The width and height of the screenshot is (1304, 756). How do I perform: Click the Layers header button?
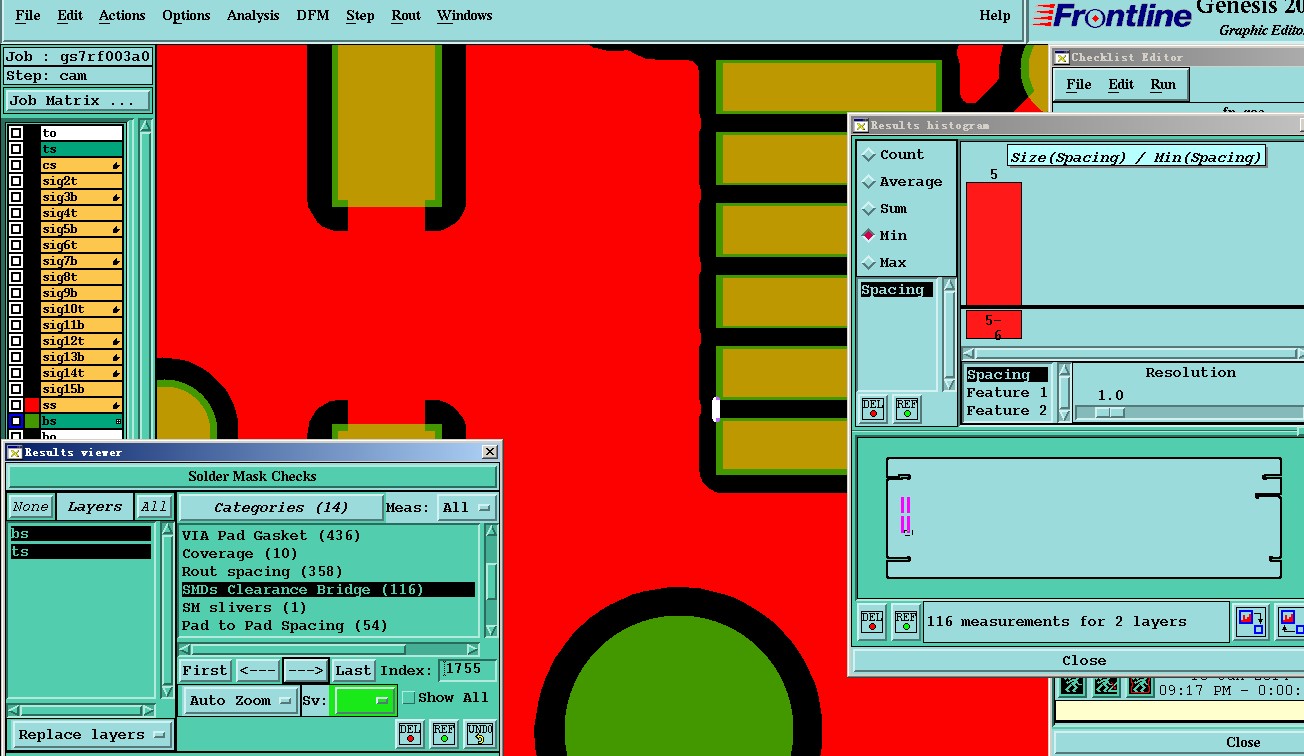coord(95,507)
